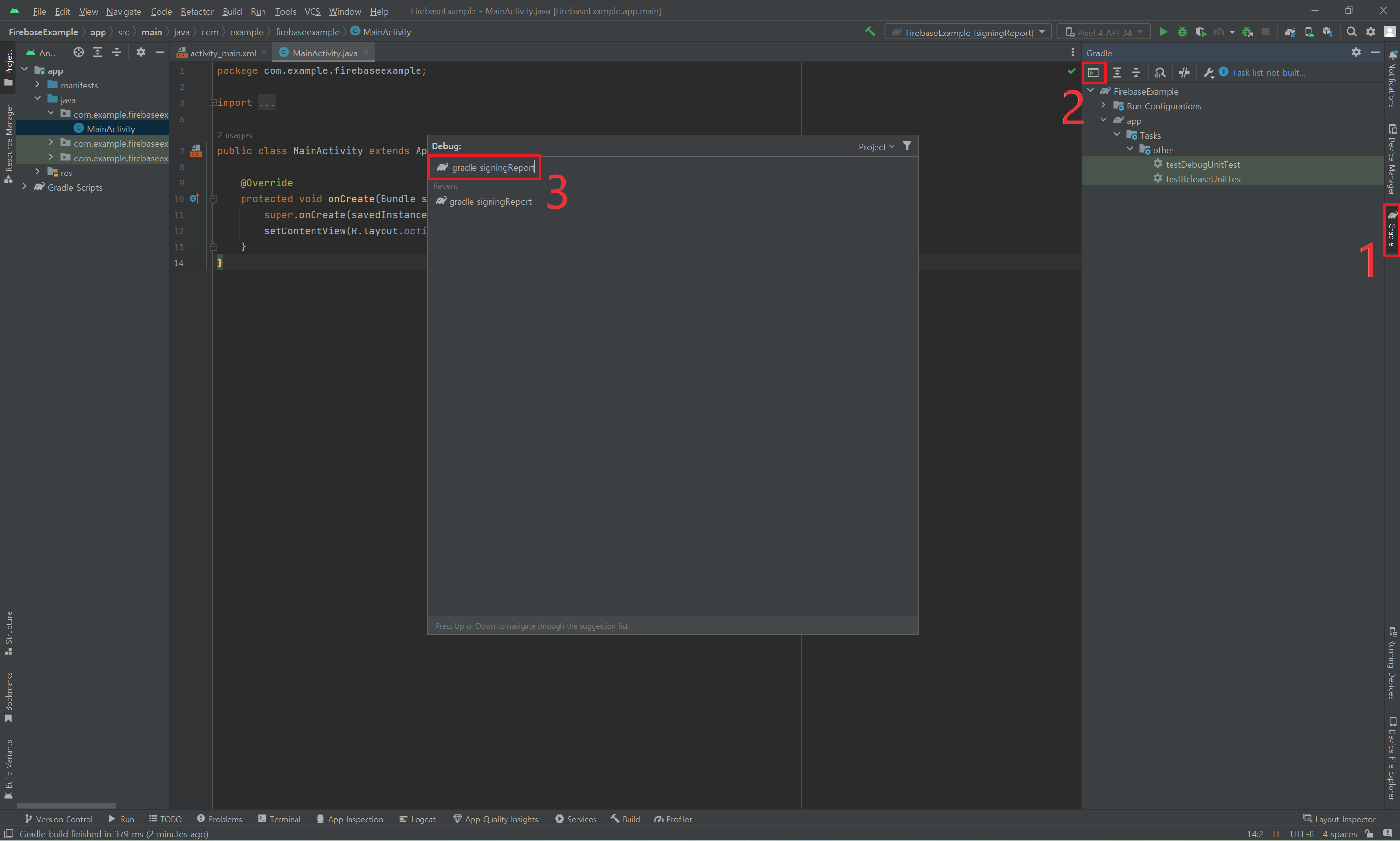This screenshot has height=841, width=1400.
Task: Collapse the java folder
Action: [x=37, y=99]
